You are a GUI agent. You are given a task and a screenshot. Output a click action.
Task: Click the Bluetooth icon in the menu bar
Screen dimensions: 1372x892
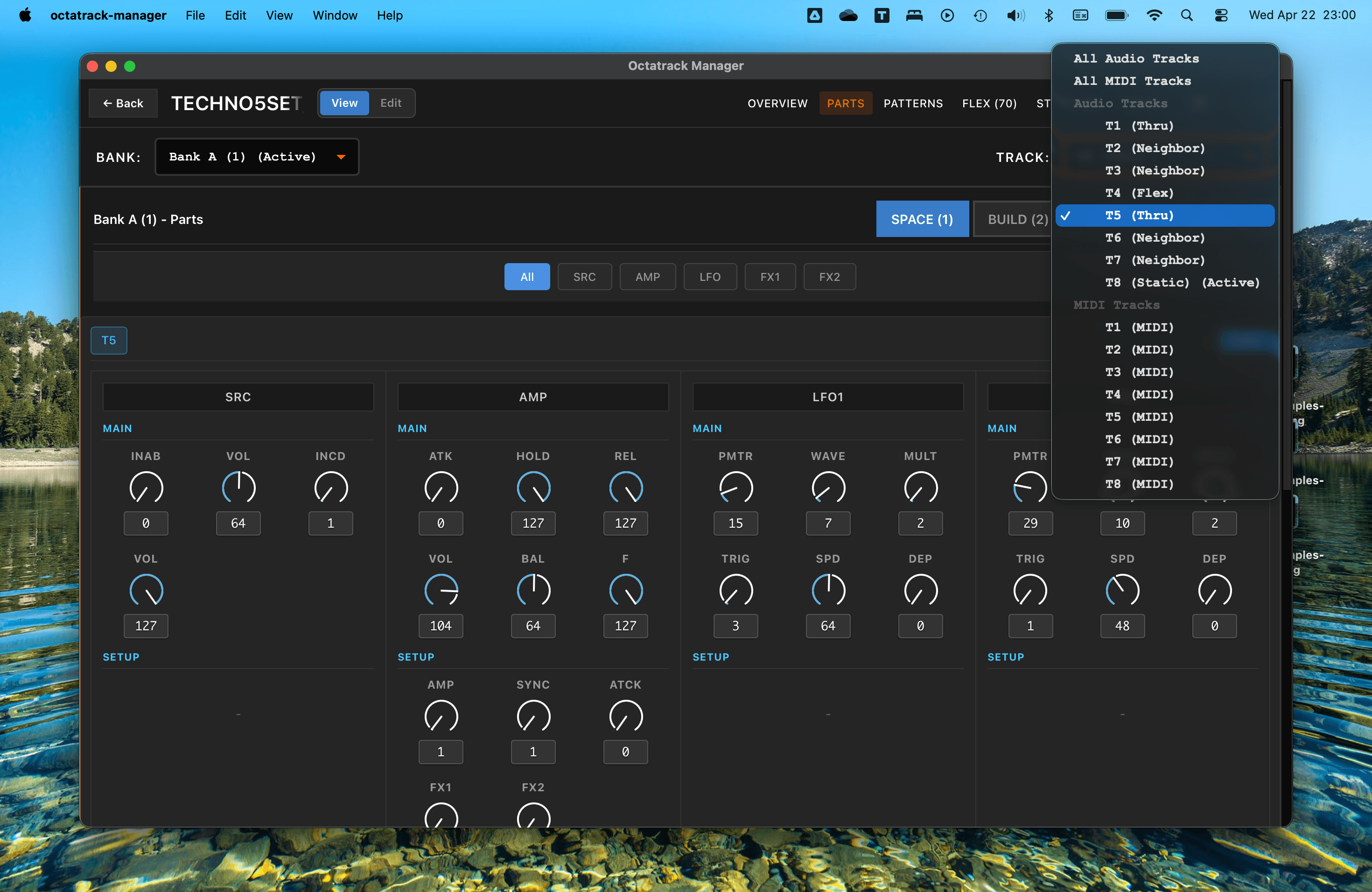click(1049, 15)
